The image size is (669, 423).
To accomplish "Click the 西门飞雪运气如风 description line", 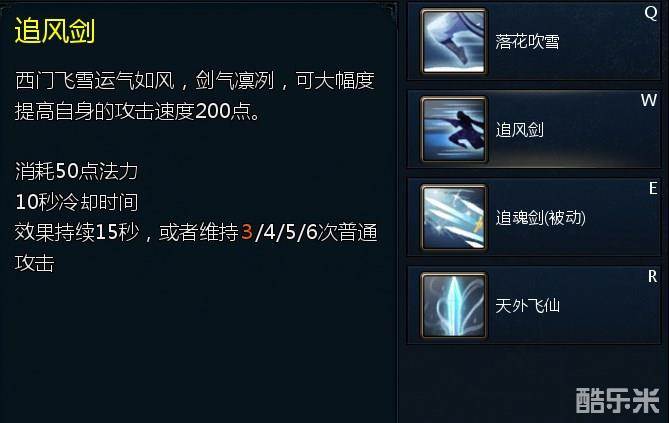I will (195, 81).
